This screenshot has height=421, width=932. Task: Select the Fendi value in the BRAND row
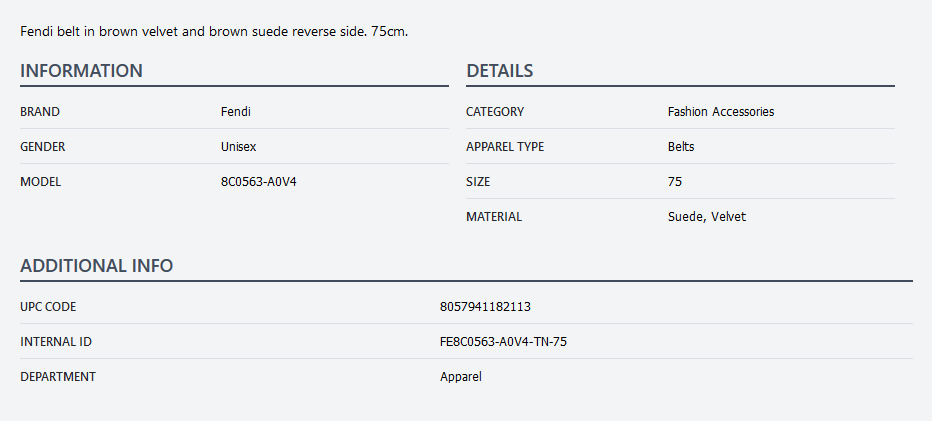coord(235,112)
